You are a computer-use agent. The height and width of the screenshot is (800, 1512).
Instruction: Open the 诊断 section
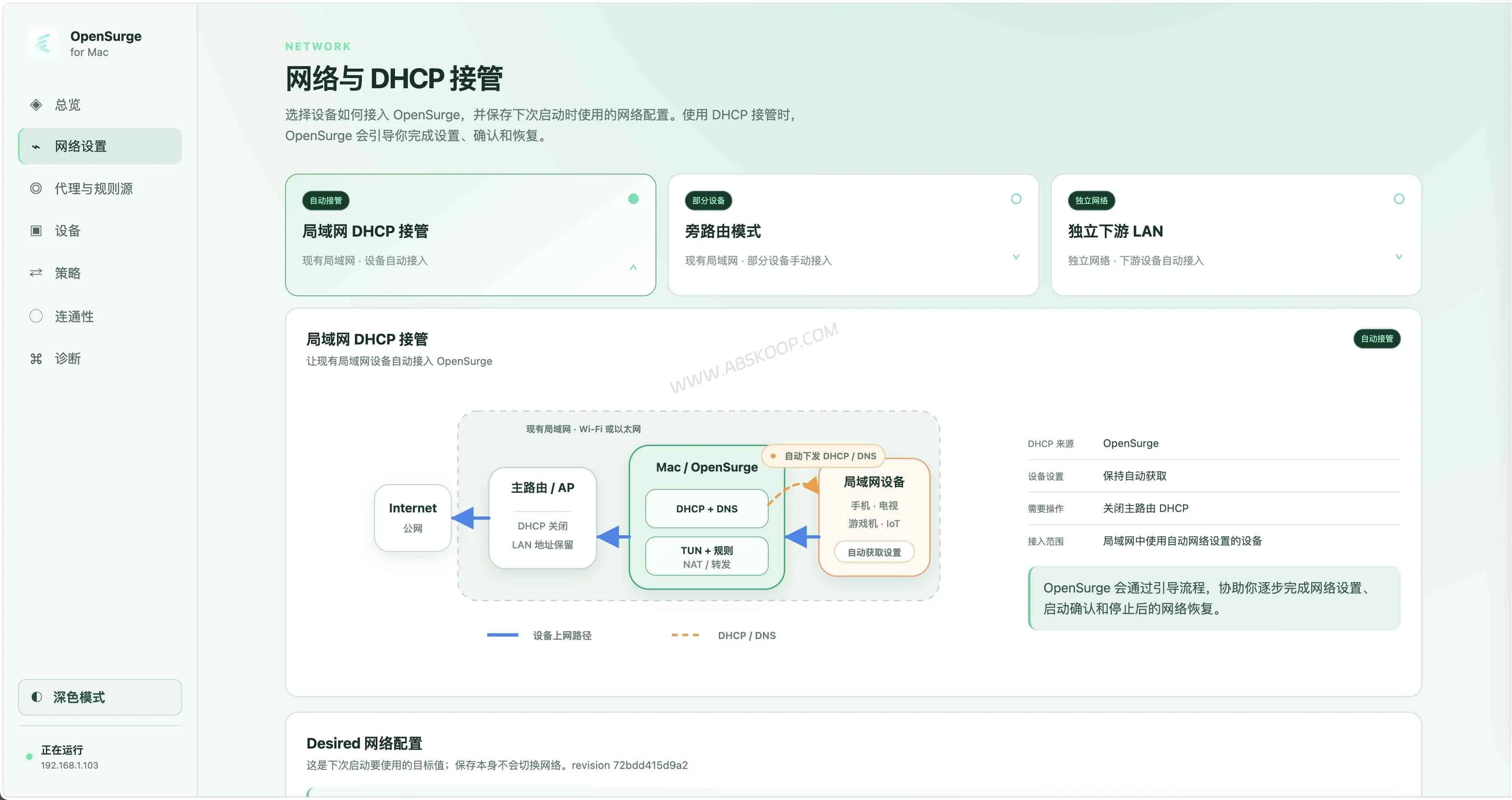pos(100,358)
